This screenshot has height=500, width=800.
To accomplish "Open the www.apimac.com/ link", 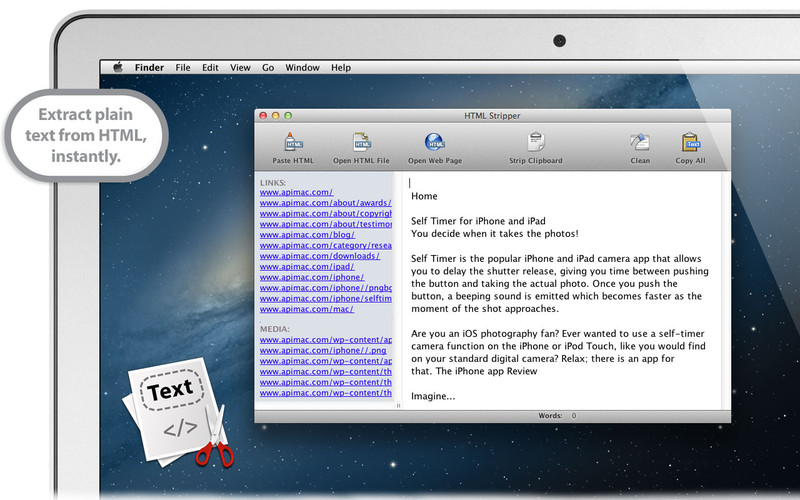I will click(x=296, y=192).
